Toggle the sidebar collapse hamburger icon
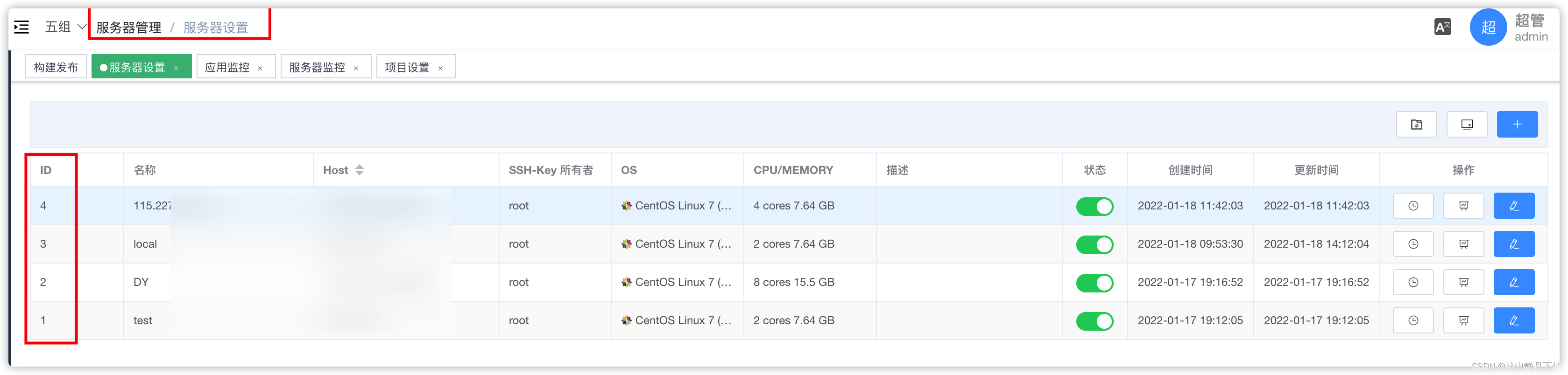This screenshot has height=375, width=1568. click(22, 28)
